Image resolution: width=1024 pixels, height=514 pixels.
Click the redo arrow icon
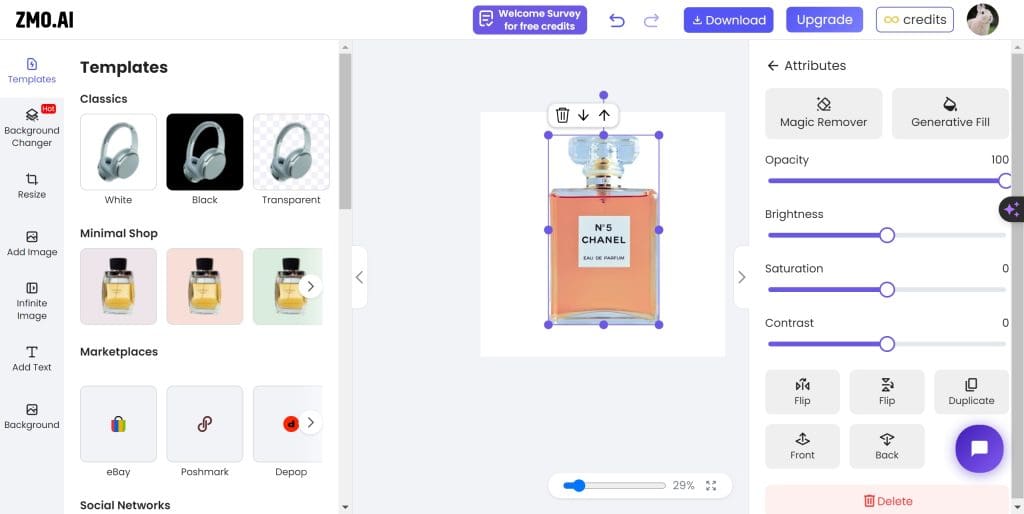coord(651,20)
